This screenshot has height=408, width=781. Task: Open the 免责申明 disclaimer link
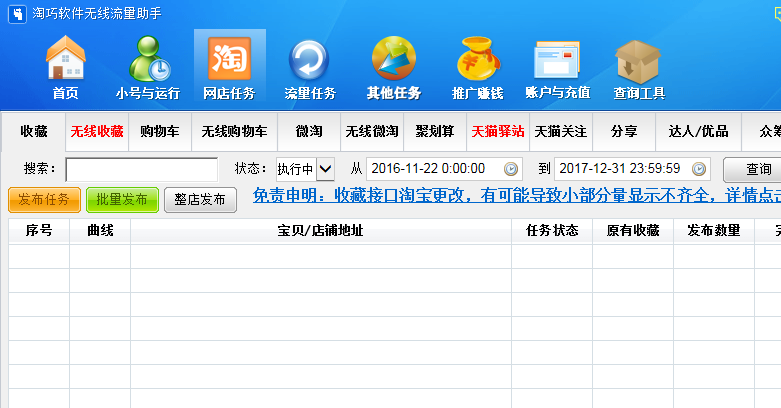click(x=517, y=195)
